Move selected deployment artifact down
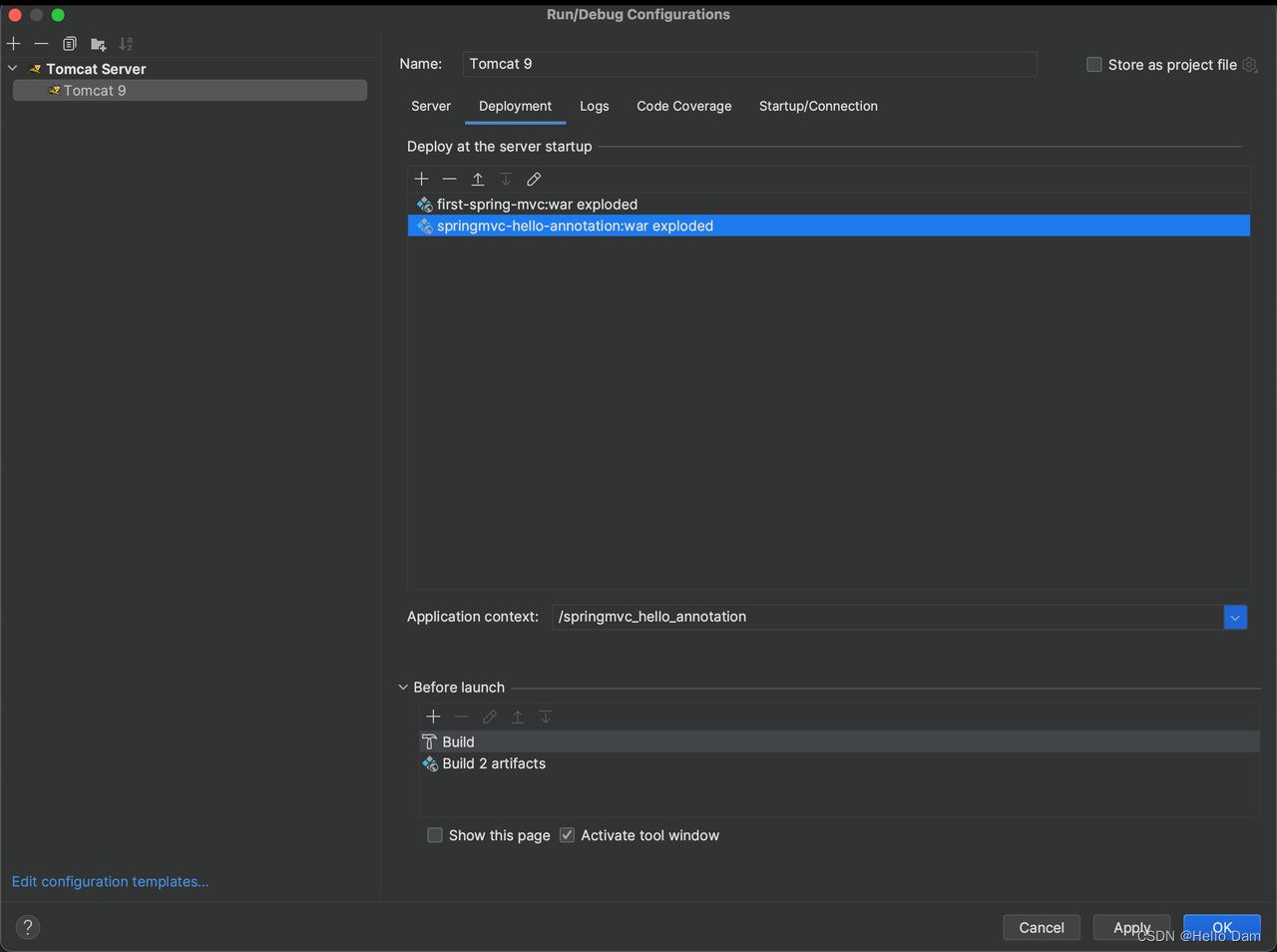 click(506, 179)
